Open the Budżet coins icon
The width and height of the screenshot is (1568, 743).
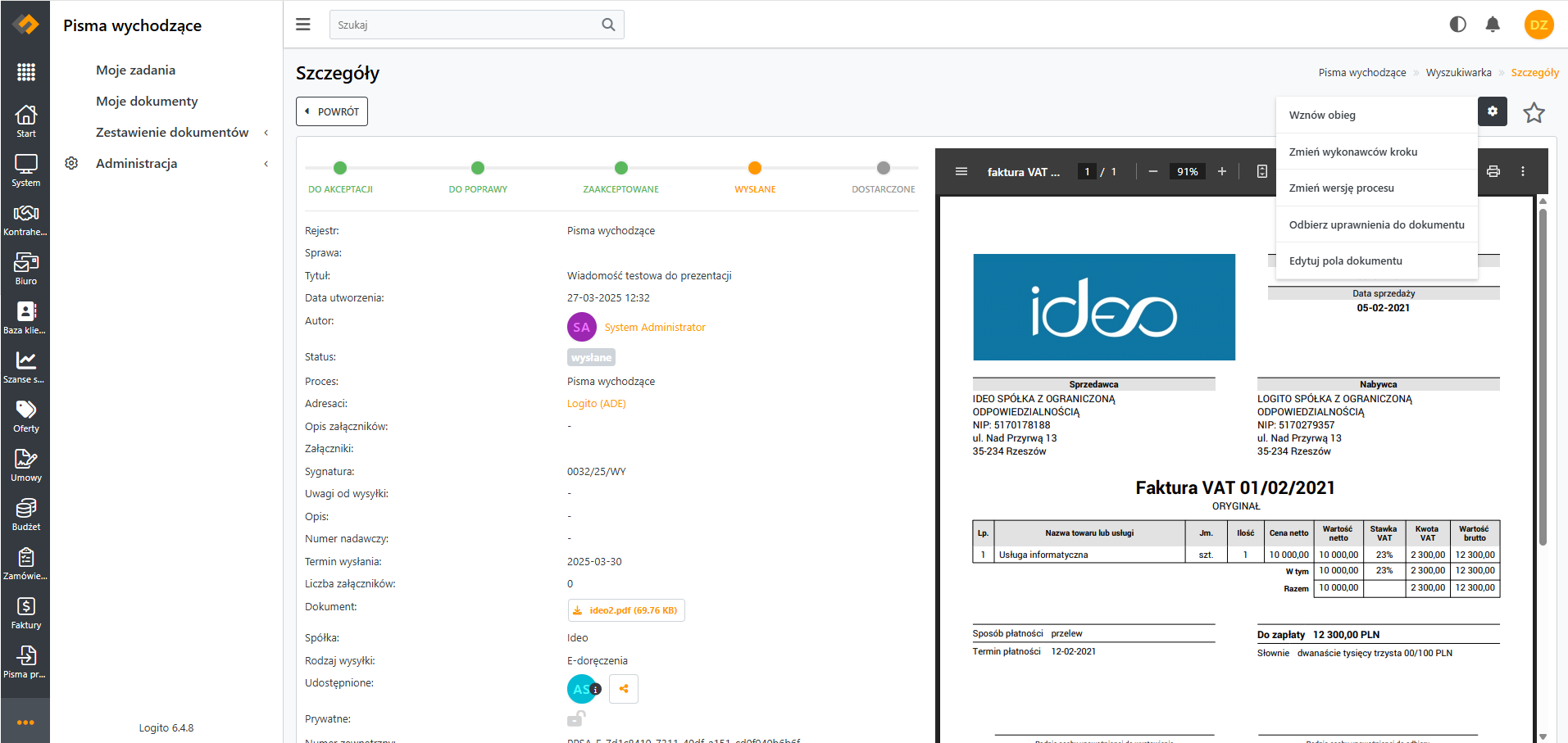25,514
